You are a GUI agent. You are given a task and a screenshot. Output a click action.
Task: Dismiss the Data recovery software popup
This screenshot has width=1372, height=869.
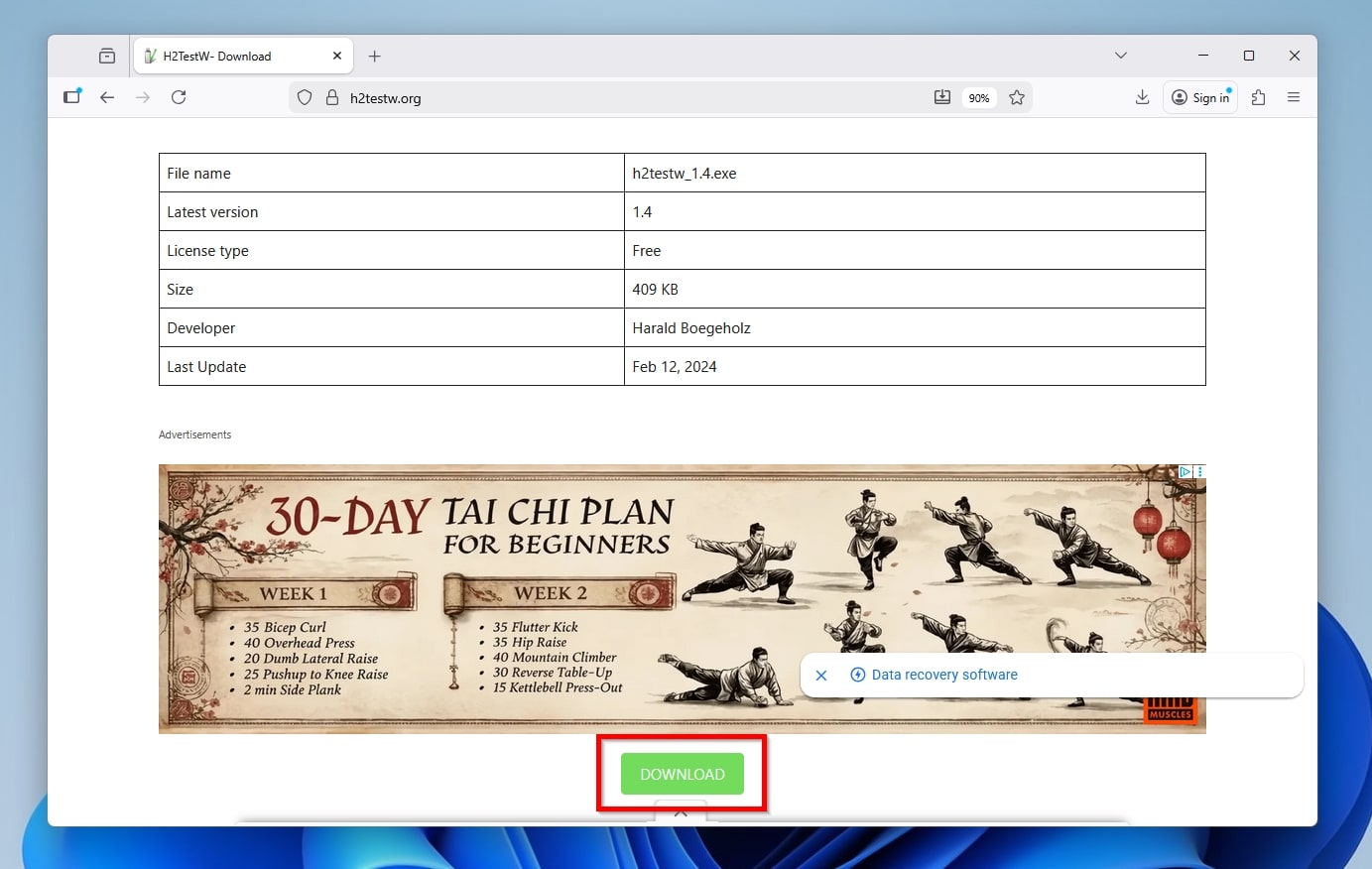[821, 676]
